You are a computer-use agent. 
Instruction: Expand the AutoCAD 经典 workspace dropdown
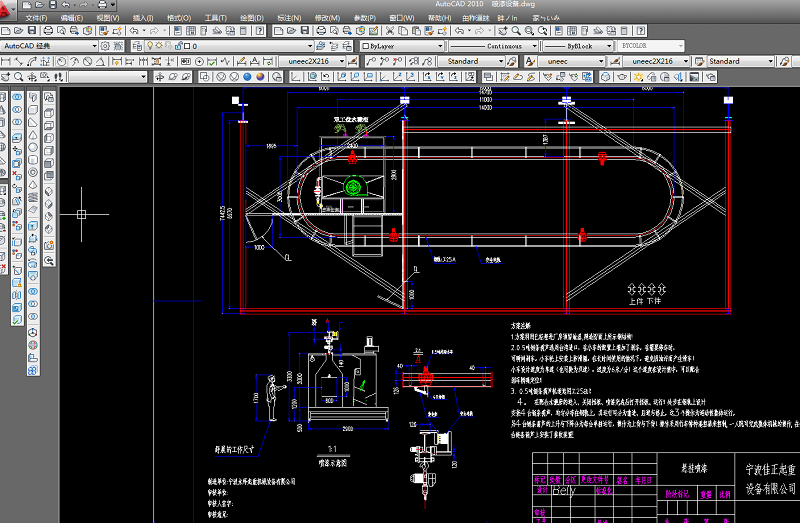click(x=95, y=46)
